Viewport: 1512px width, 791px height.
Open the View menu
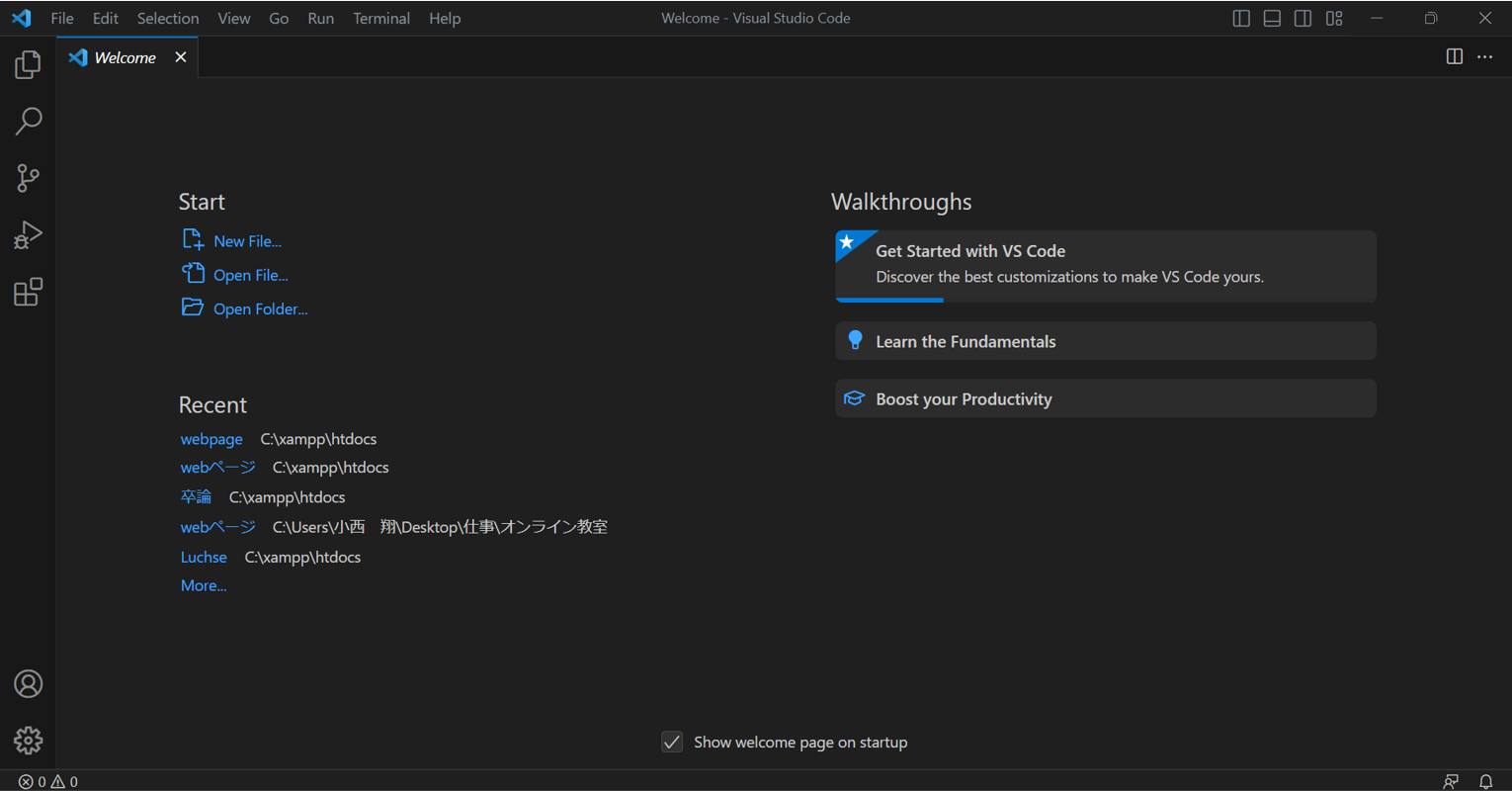tap(234, 18)
